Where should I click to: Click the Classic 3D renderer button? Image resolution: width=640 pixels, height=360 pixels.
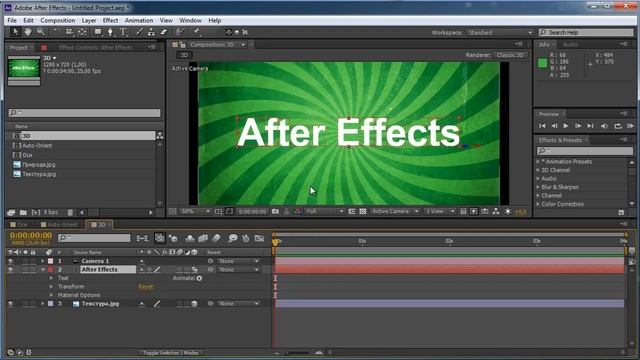pyautogui.click(x=510, y=55)
